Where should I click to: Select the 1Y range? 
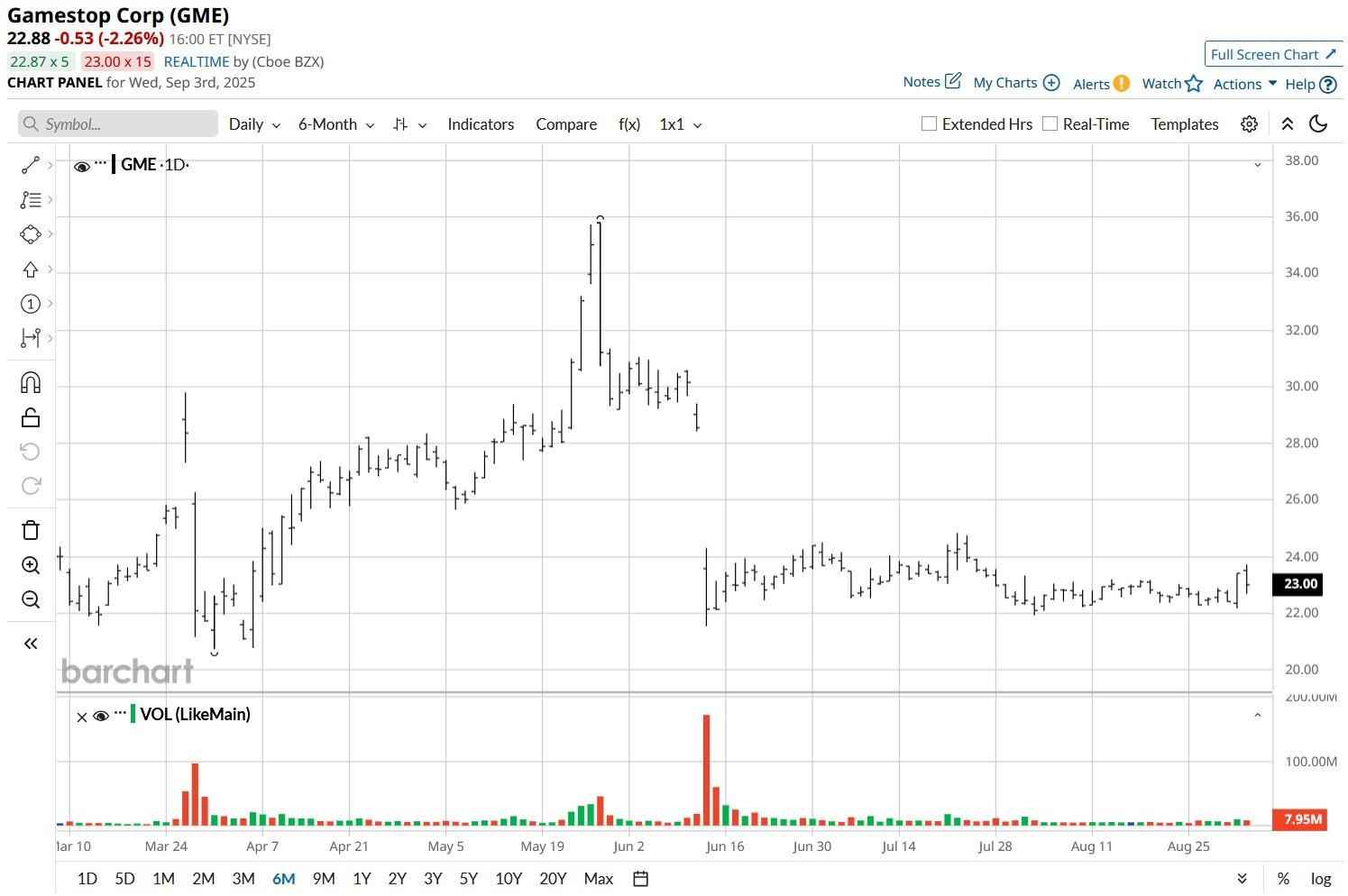point(362,879)
